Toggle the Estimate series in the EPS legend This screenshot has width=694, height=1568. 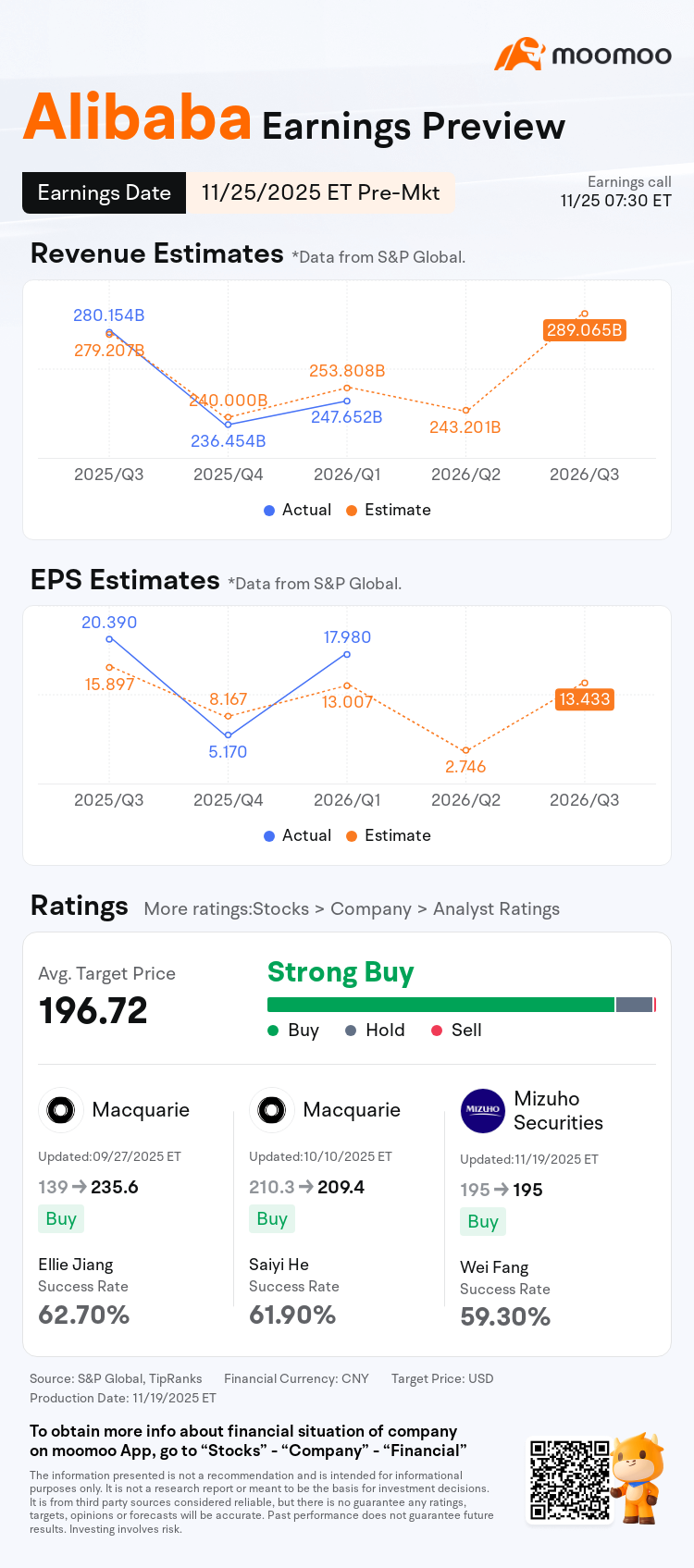(x=389, y=835)
